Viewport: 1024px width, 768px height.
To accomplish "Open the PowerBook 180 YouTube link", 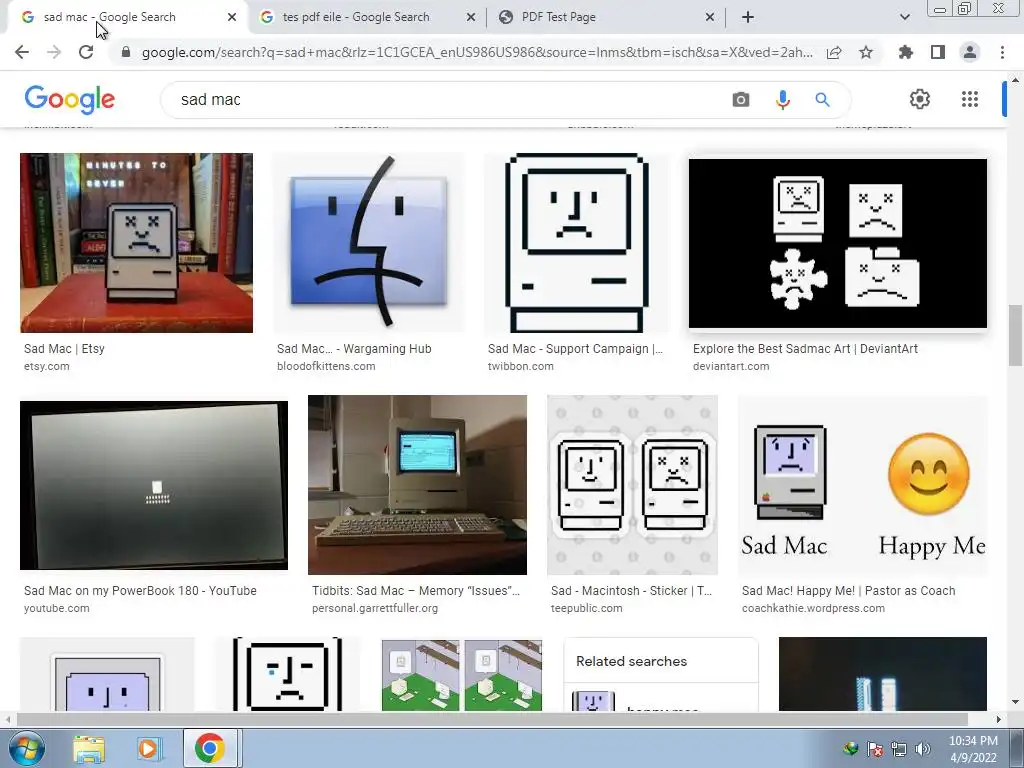I will click(140, 590).
